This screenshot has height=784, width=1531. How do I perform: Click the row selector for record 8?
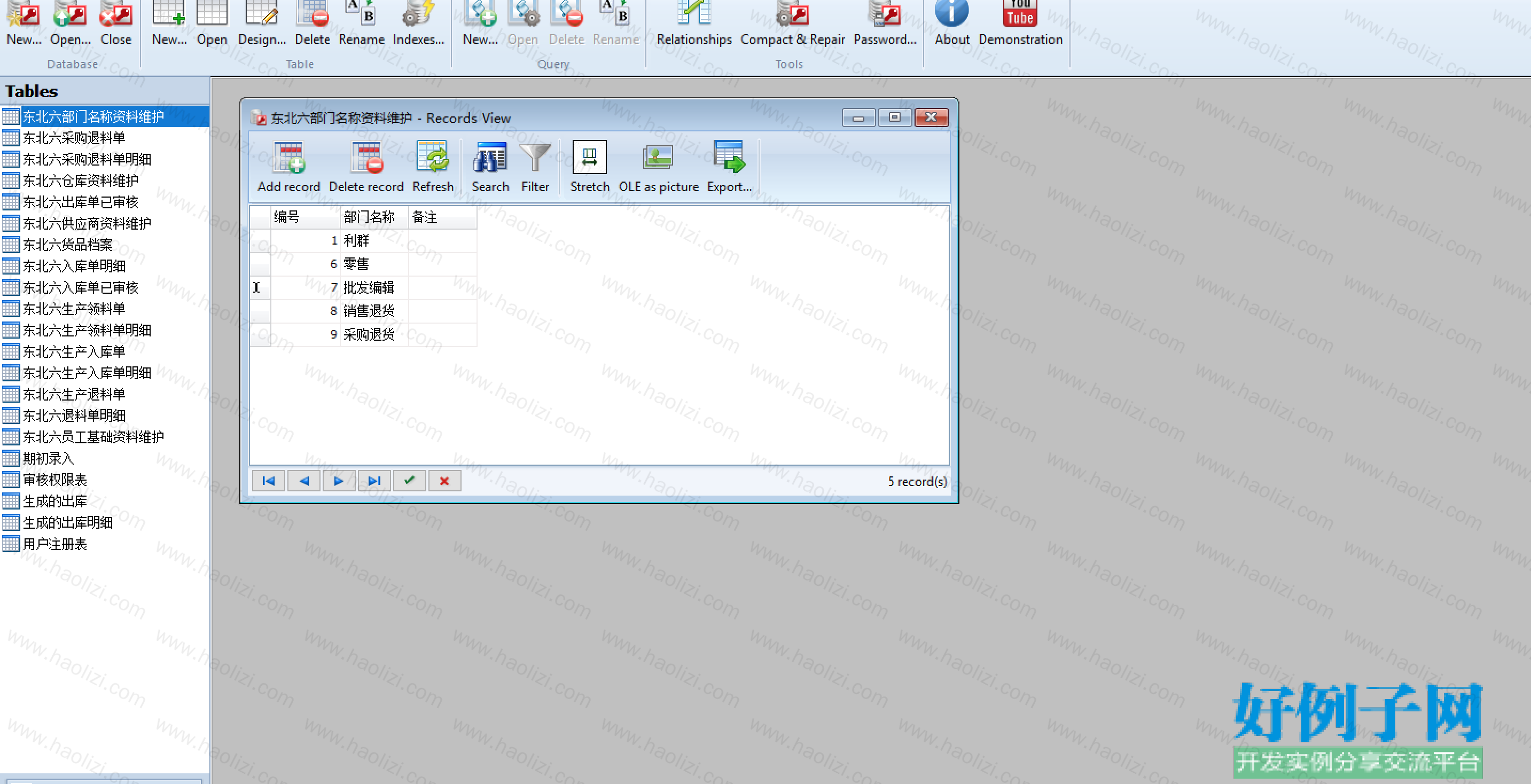260,311
